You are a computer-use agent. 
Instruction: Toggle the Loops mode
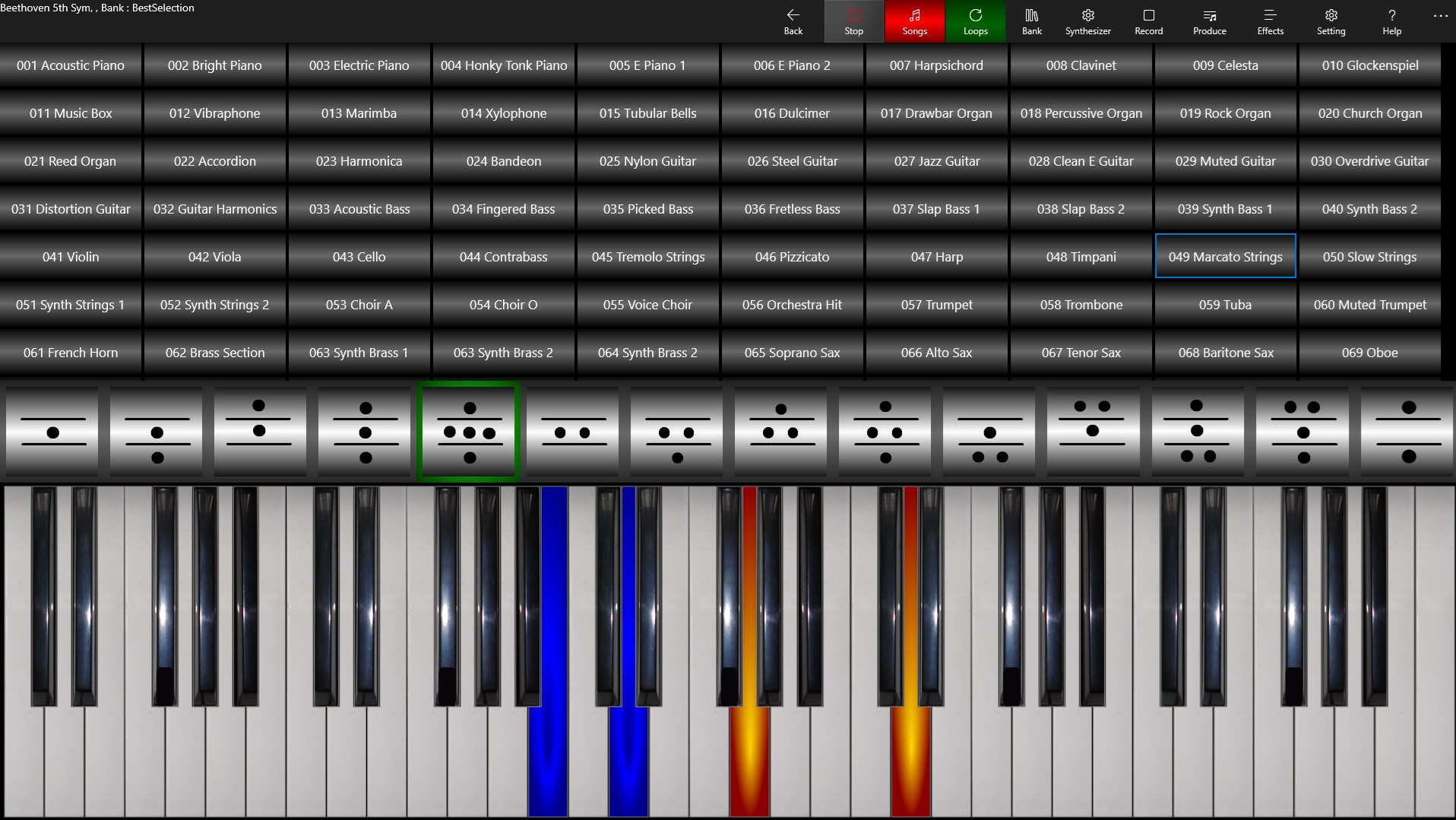975,21
